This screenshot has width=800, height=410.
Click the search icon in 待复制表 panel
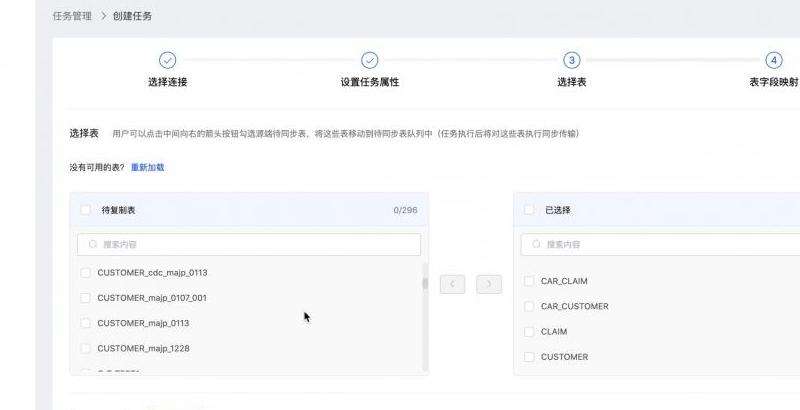click(x=93, y=244)
